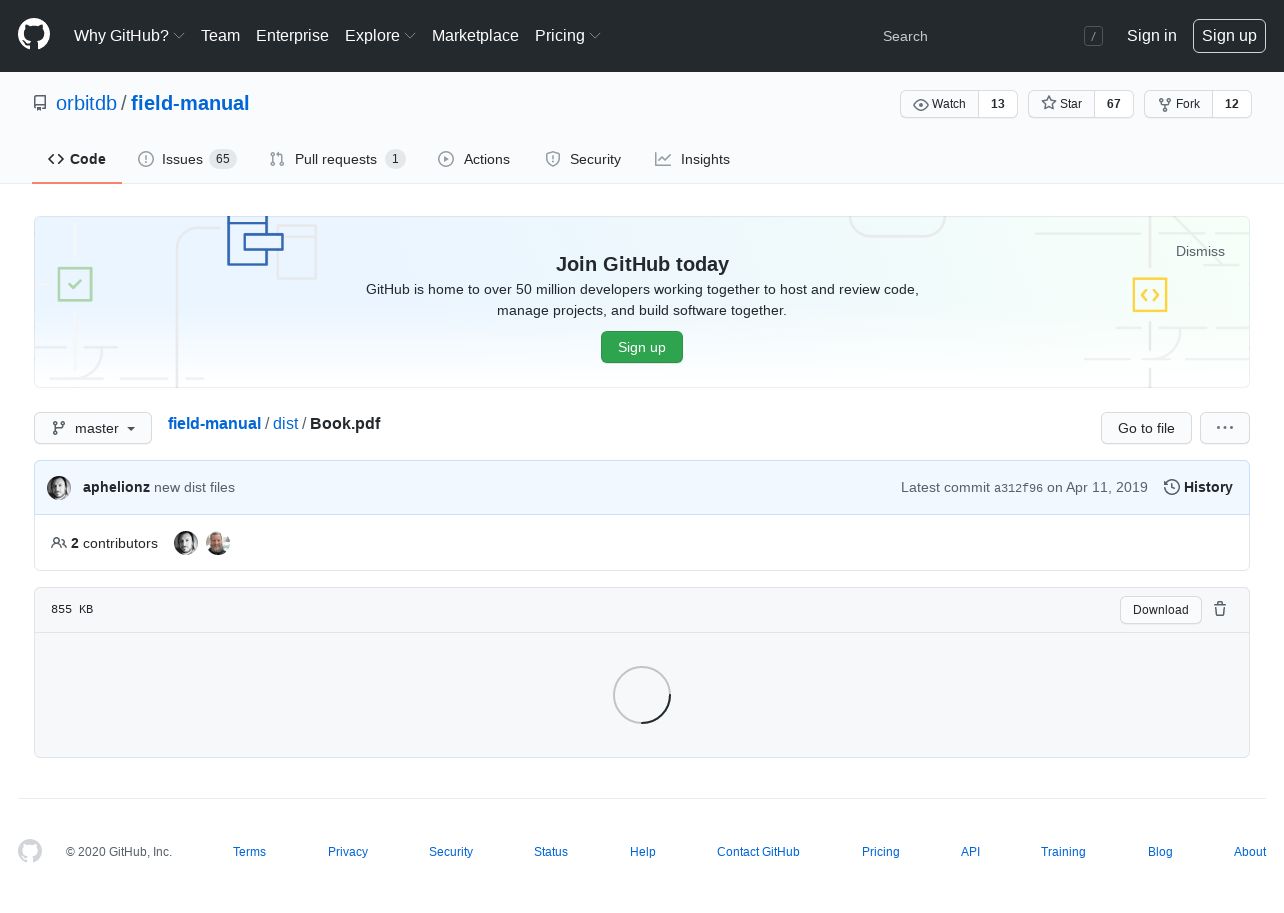Image resolution: width=1284 pixels, height=913 pixels.
Task: Click aphelionz's commit author avatar
Action: click(x=59, y=487)
